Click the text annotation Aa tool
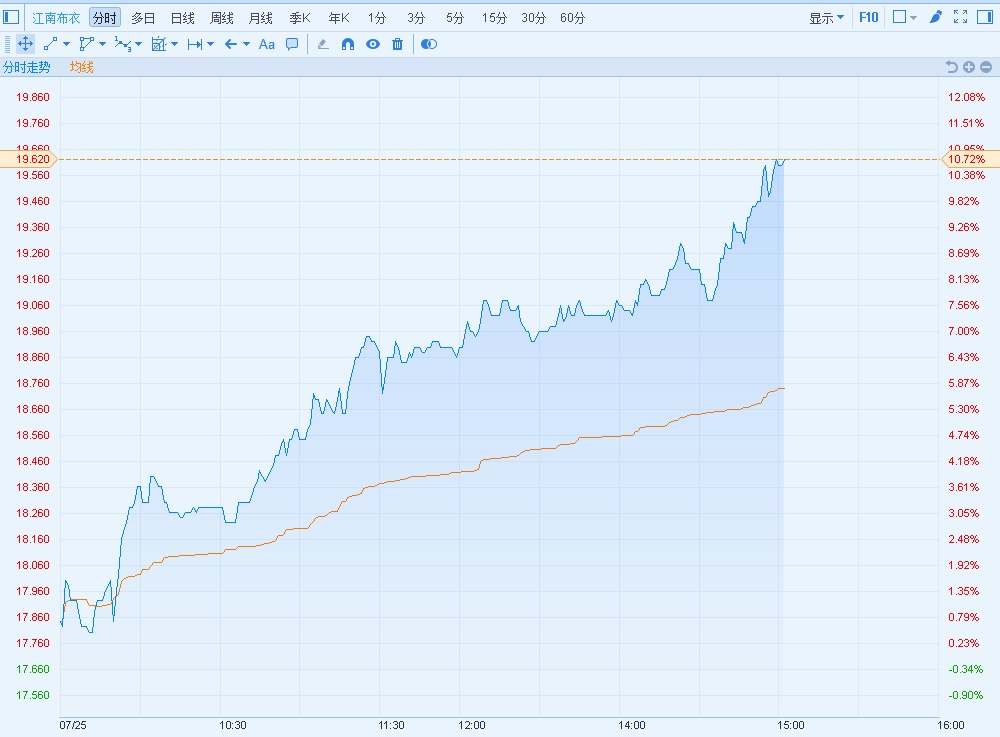 tap(267, 44)
